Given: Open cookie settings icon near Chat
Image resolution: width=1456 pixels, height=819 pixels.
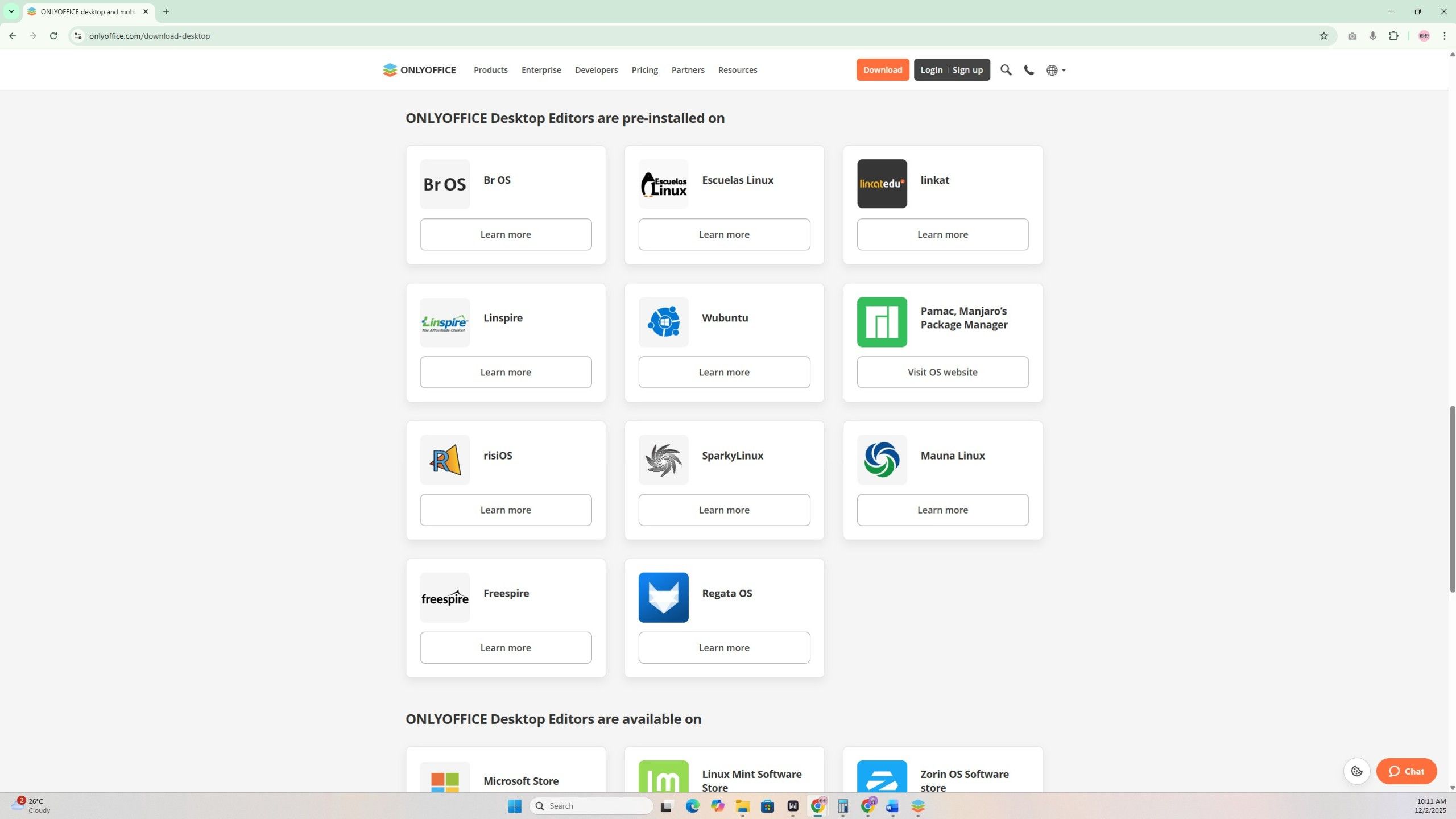Looking at the screenshot, I should coord(1357,771).
